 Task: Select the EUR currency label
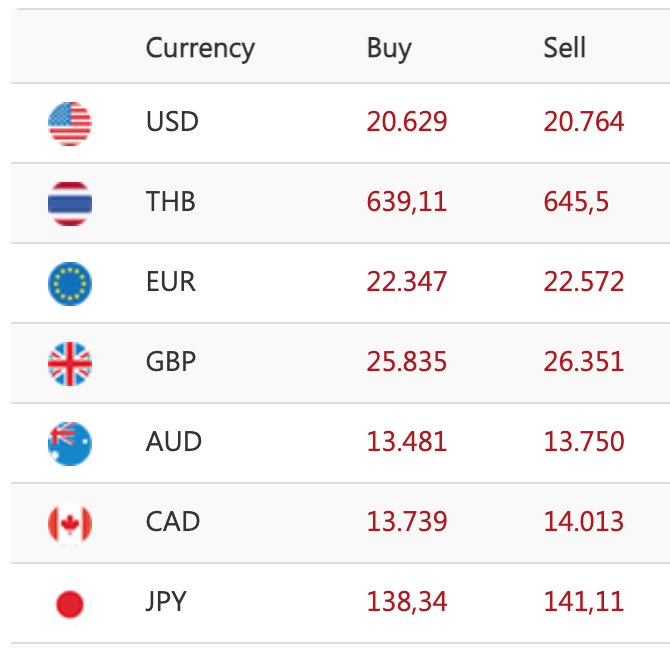(x=171, y=282)
